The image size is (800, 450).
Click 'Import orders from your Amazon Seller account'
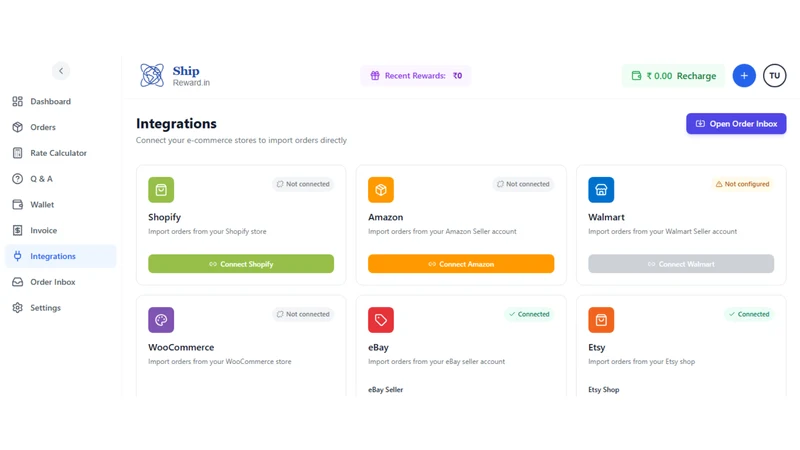point(442,232)
